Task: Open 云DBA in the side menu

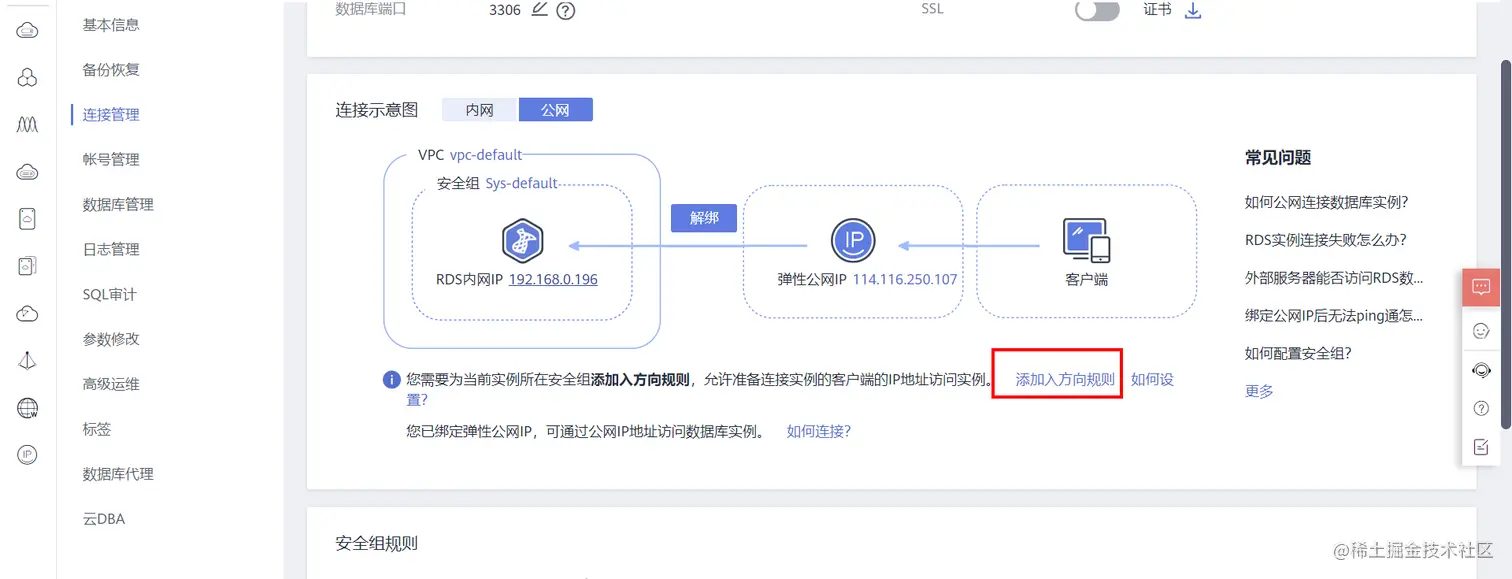Action: point(104,519)
